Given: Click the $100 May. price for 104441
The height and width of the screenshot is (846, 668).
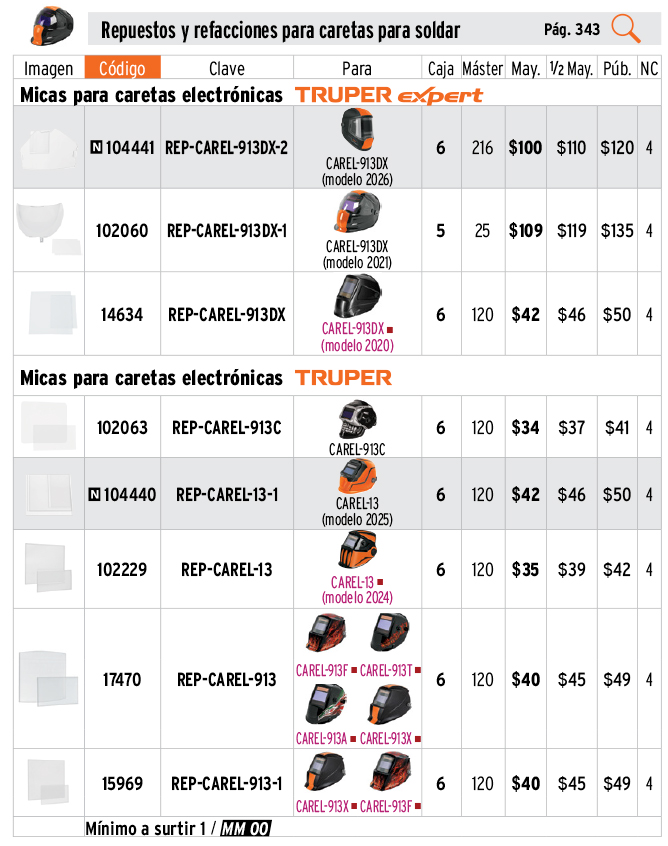Looking at the screenshot, I should pyautogui.click(x=525, y=148).
